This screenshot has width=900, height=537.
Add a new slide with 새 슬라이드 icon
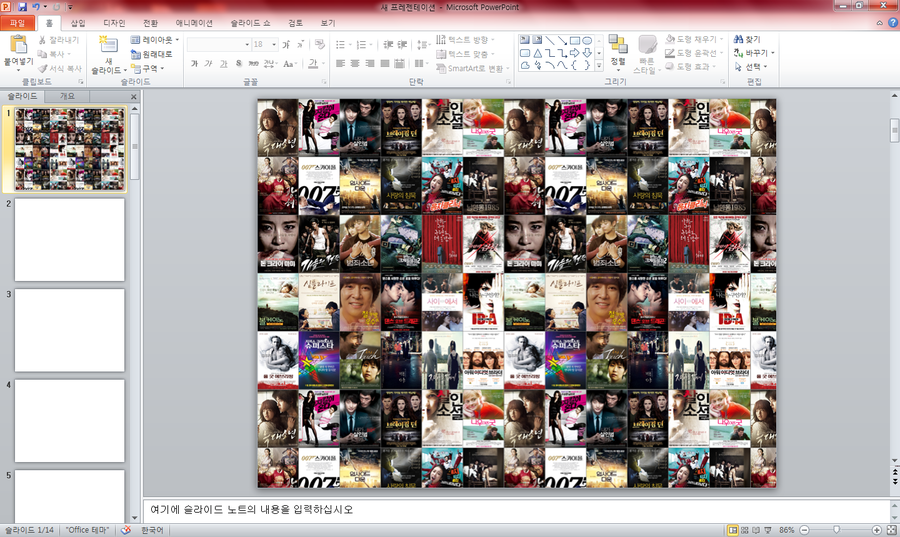107,45
